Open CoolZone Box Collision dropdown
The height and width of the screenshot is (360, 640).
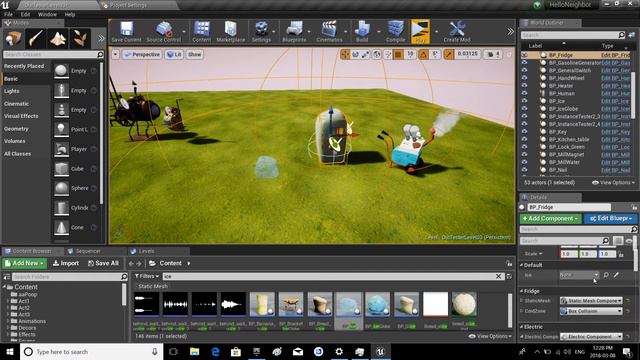click(591, 311)
